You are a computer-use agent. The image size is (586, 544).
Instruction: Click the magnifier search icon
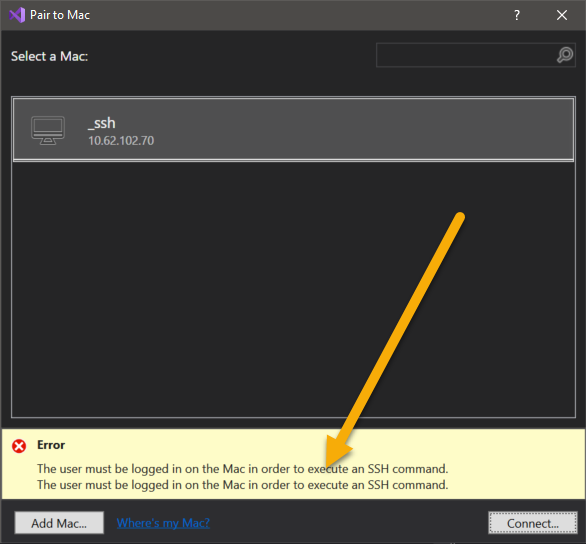565,55
